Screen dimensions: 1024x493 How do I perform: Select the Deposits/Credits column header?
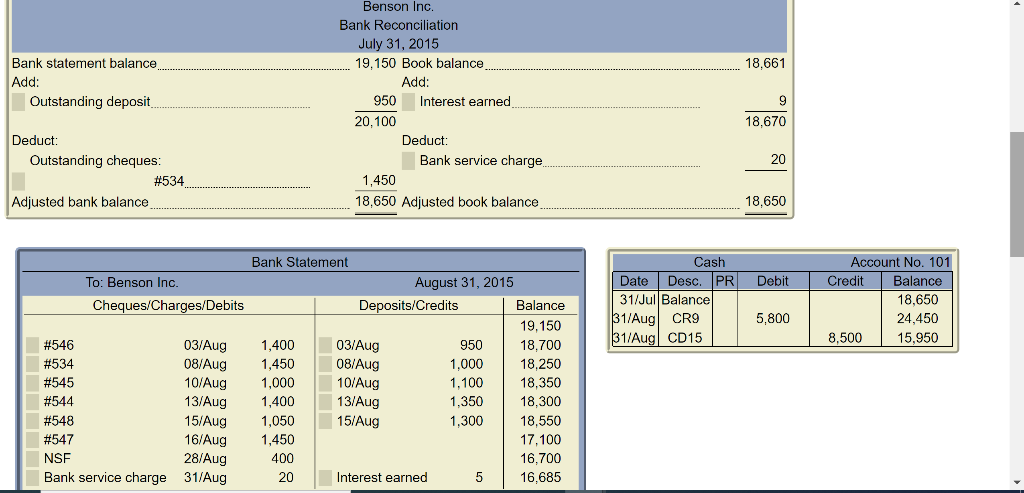point(409,306)
